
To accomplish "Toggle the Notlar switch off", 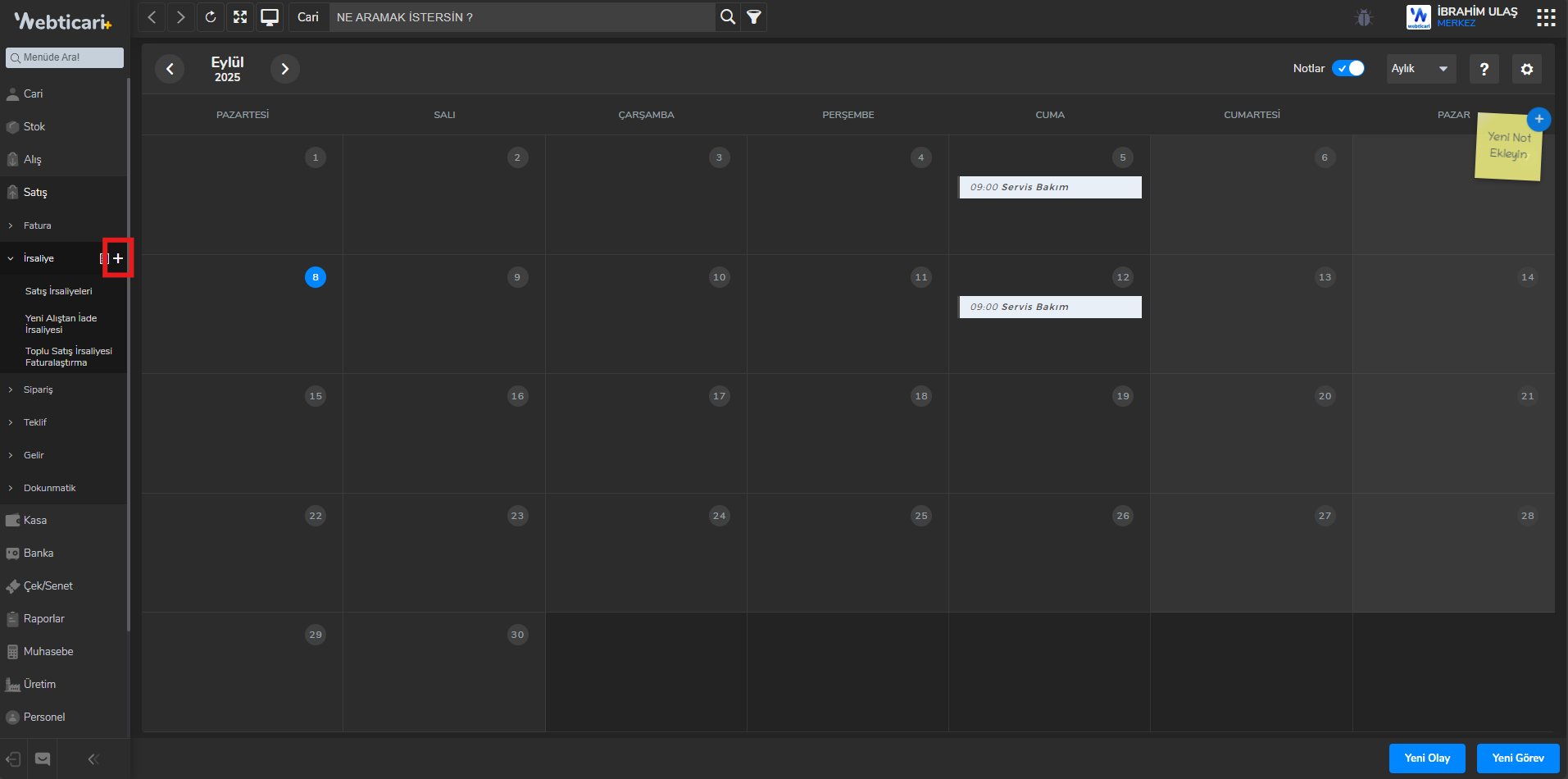I will point(1348,69).
